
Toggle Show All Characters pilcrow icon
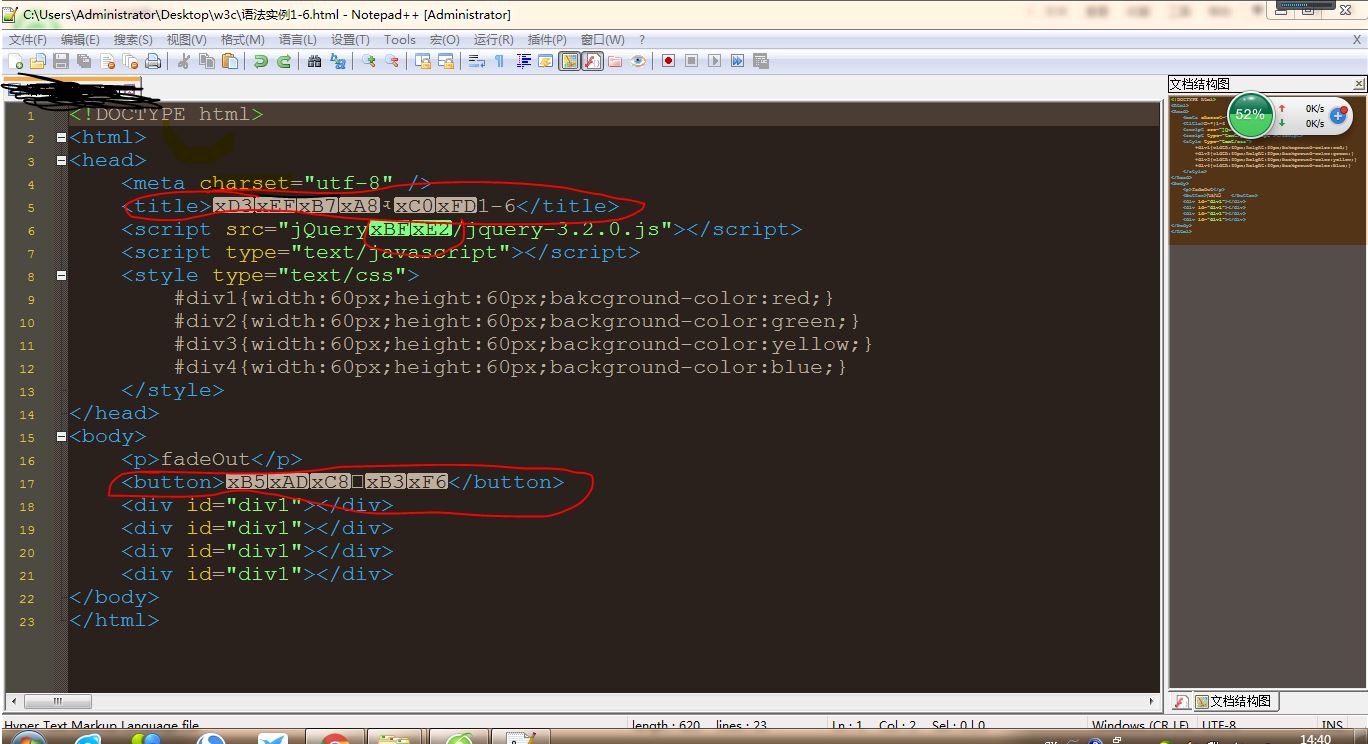pos(500,61)
